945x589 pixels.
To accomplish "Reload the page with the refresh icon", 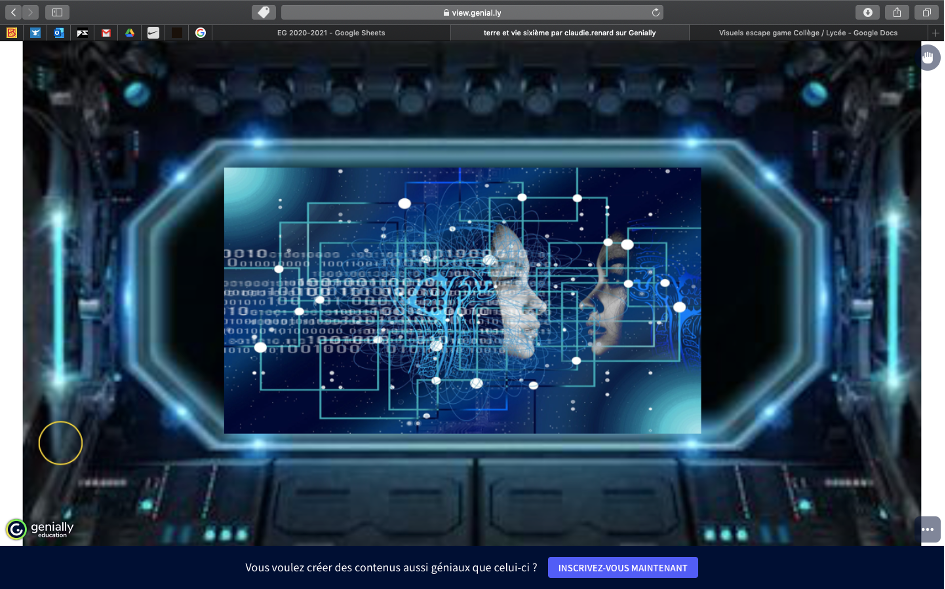I will point(656,12).
